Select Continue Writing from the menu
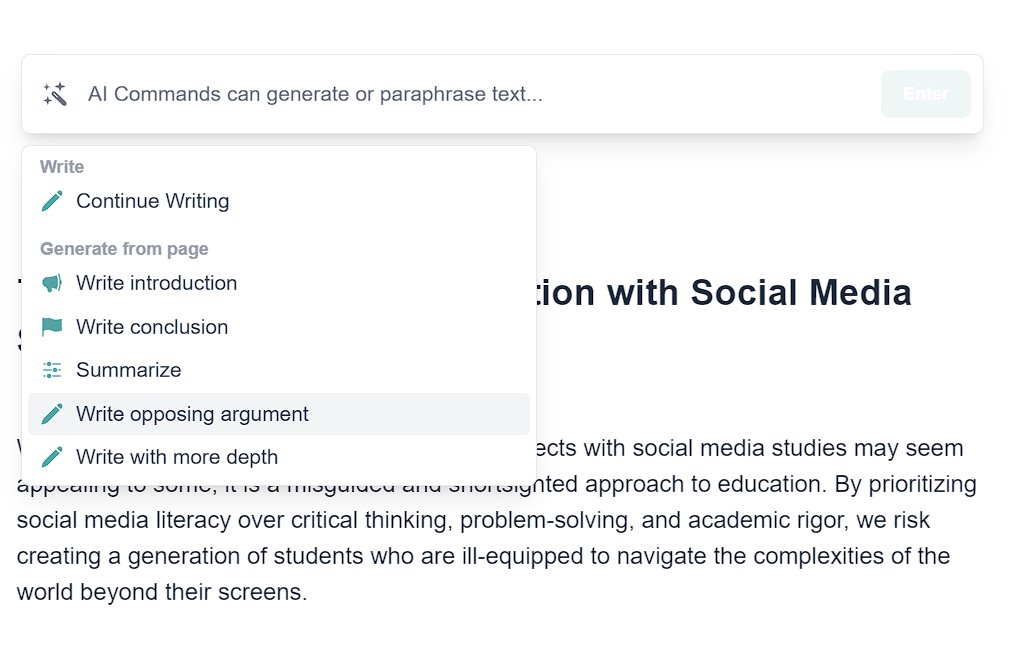1021x651 pixels. 279,201
